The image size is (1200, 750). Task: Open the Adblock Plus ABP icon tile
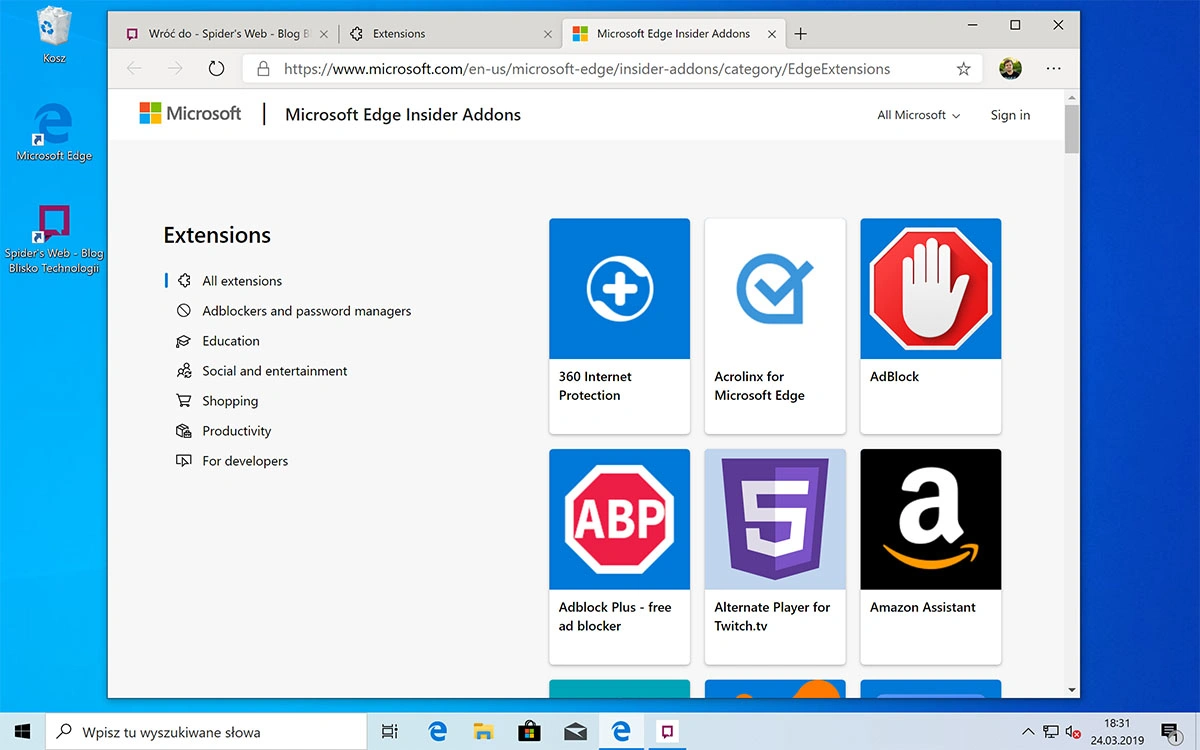[x=619, y=519]
